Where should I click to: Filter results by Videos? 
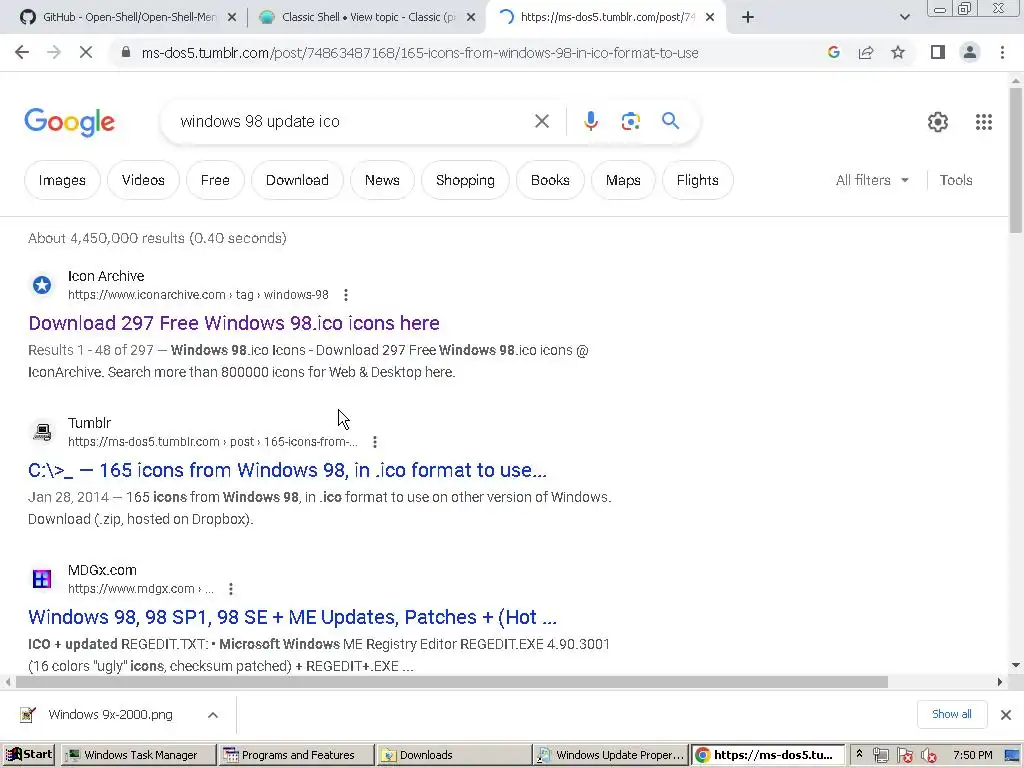point(143,180)
